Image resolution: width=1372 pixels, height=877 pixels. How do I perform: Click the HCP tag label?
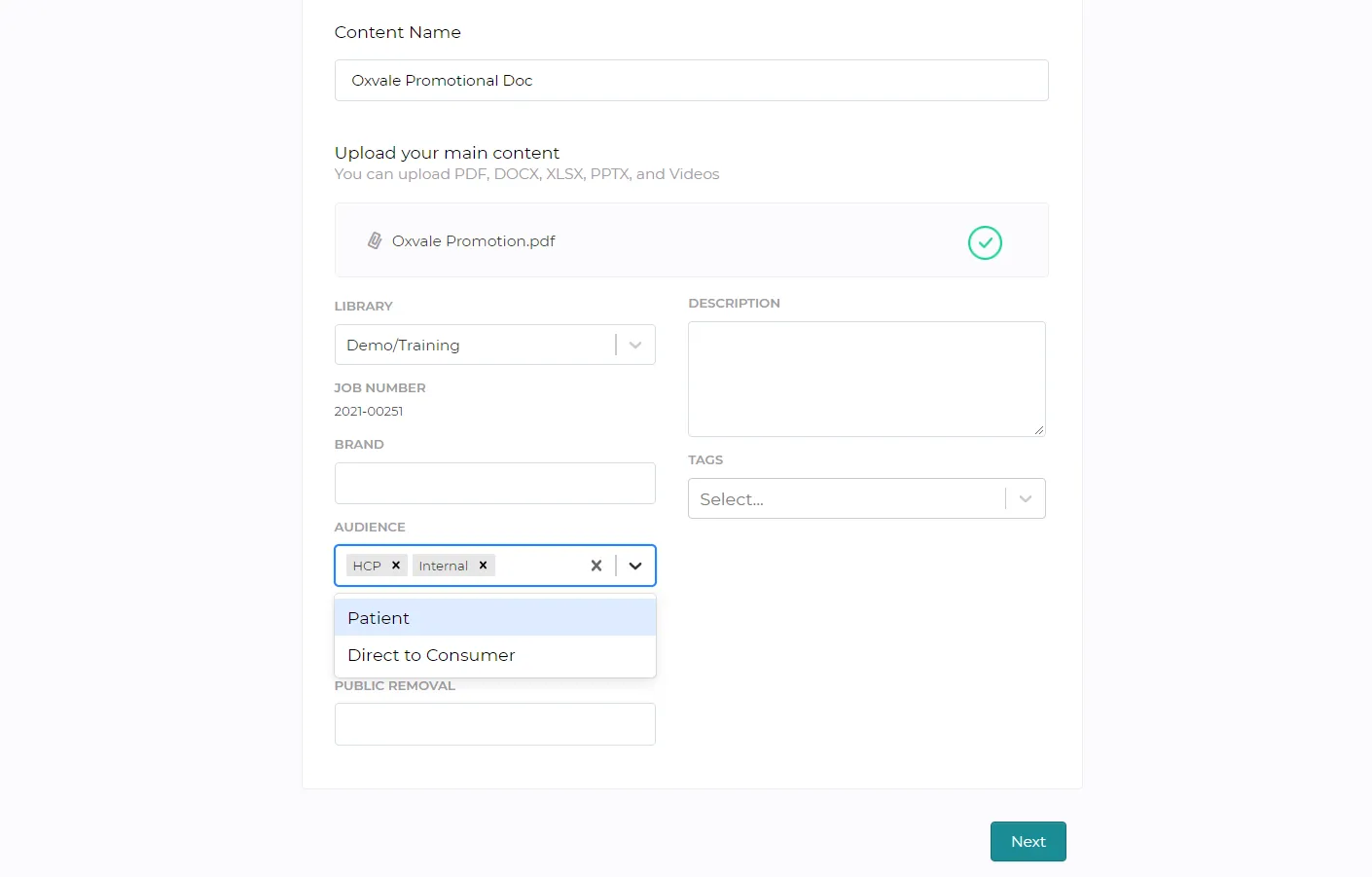pos(367,566)
